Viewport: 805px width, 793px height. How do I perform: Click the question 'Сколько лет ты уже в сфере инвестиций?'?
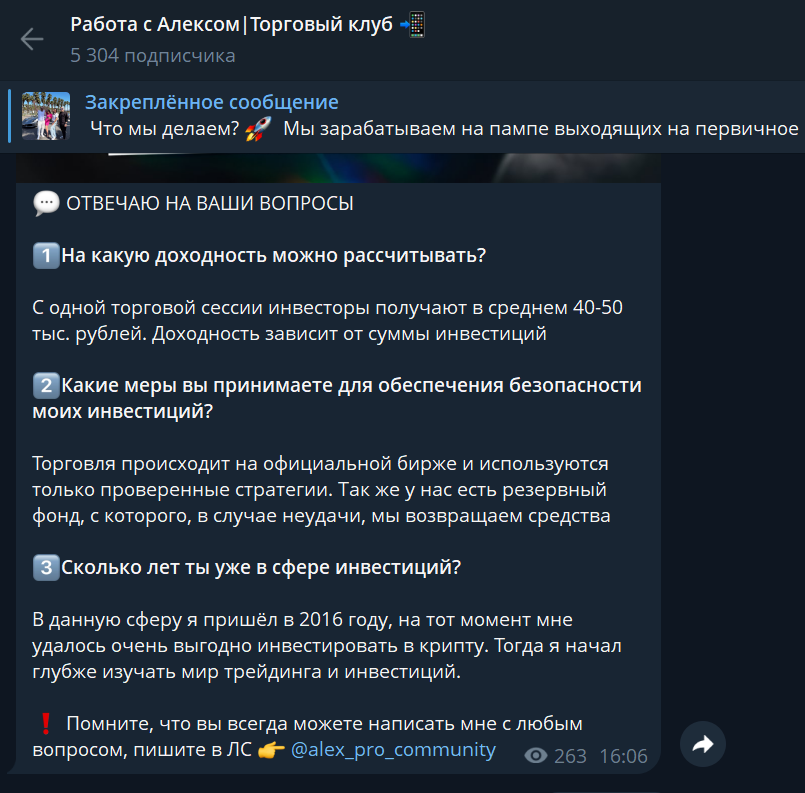pyautogui.click(x=261, y=567)
